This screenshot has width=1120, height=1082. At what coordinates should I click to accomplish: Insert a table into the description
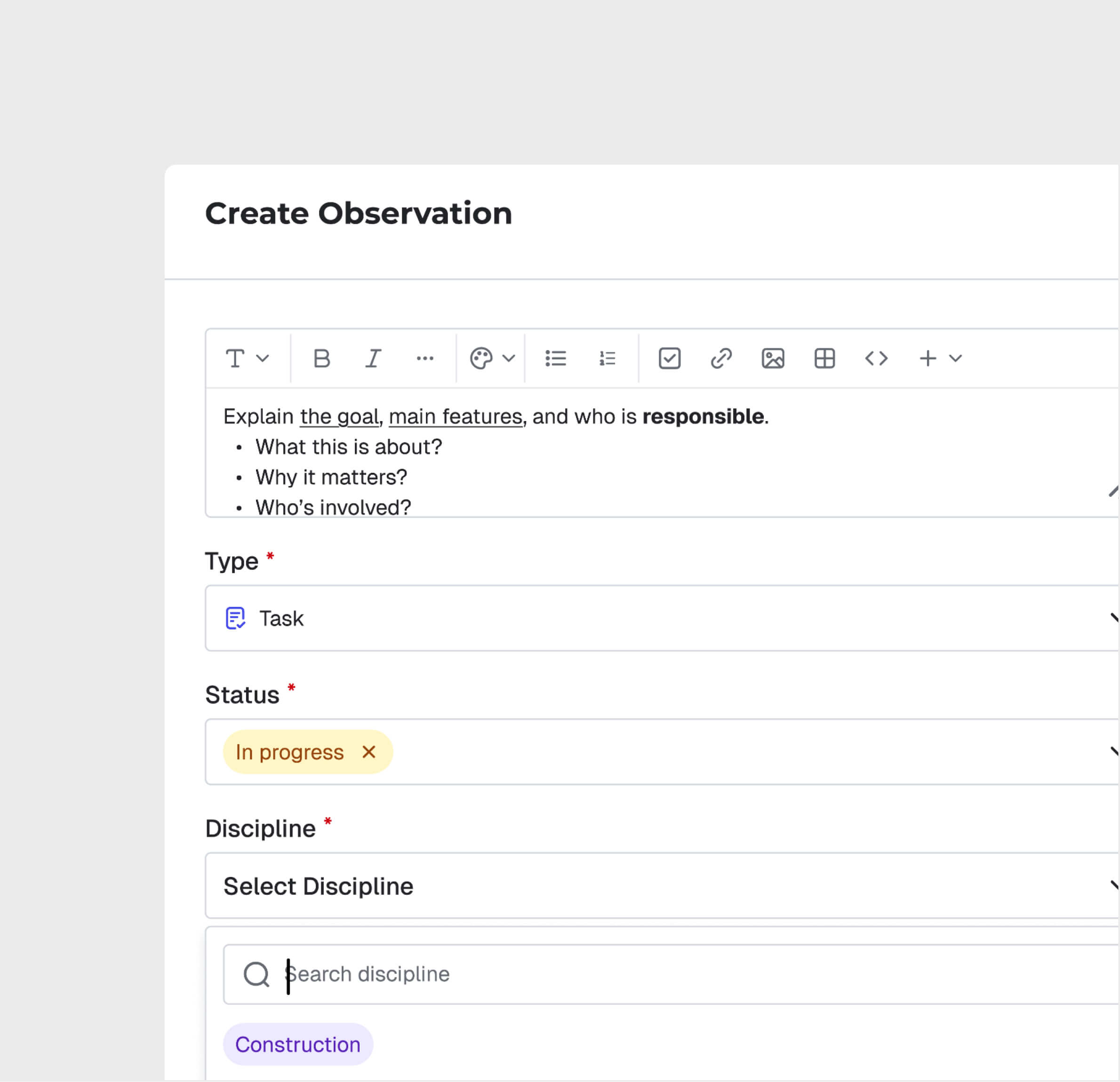824,358
